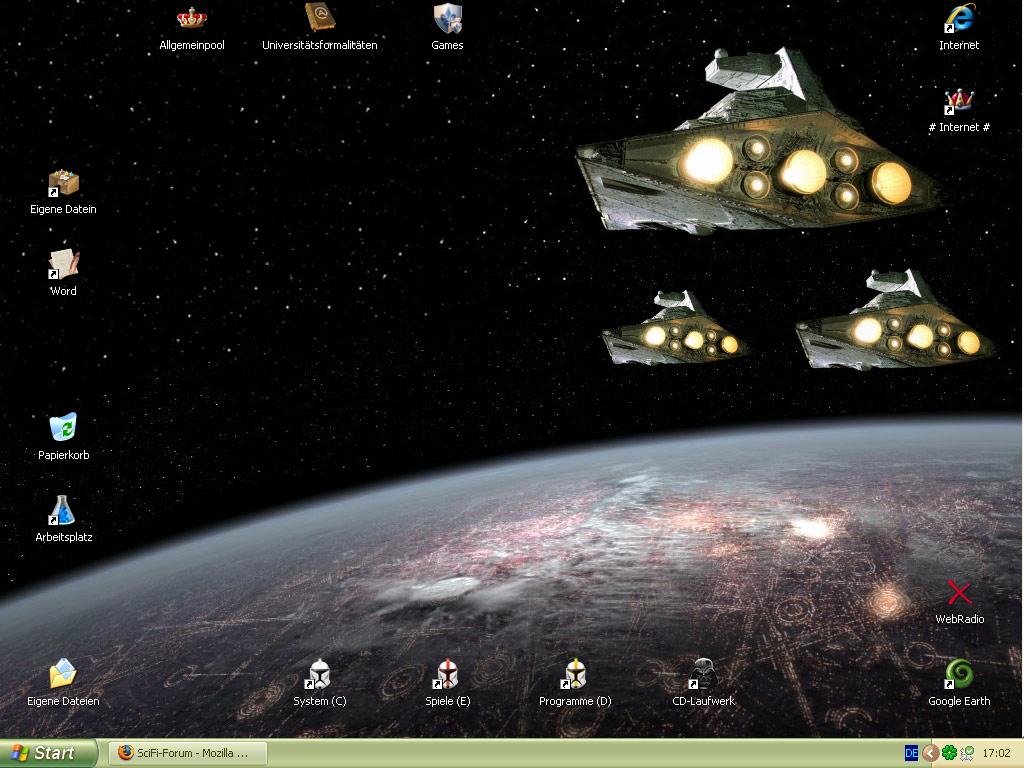Image resolution: width=1024 pixels, height=768 pixels.
Task: Open the Allgemeinpool crown icon
Action: pyautogui.click(x=191, y=19)
